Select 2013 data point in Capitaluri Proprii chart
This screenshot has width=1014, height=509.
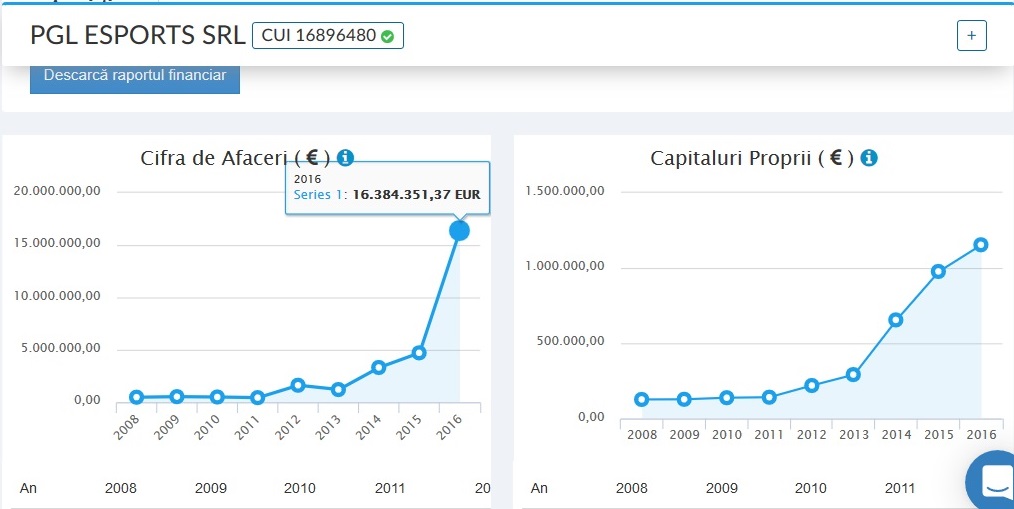854,374
